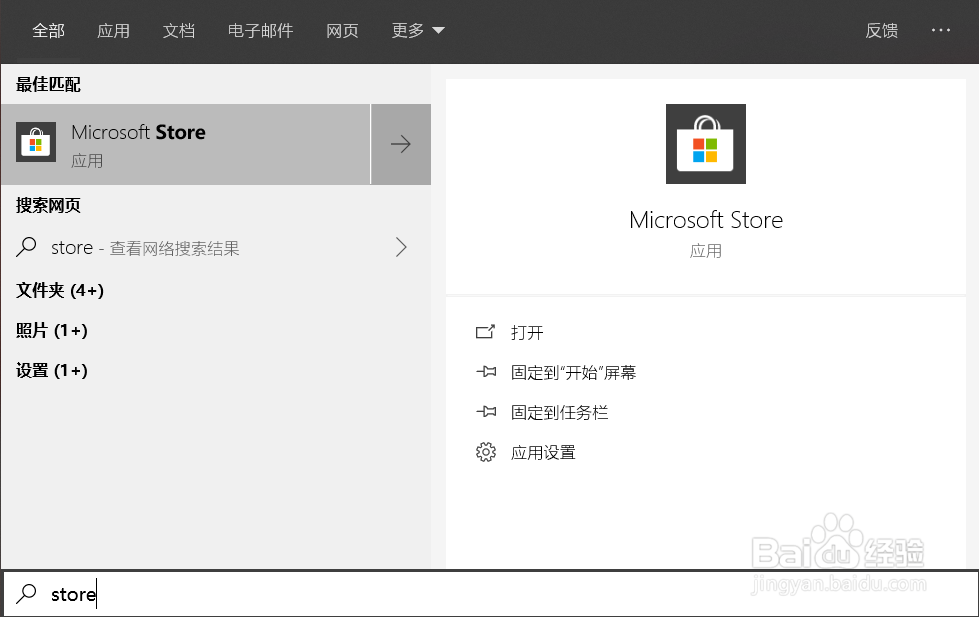Click the search box magnifier icon
979x617 pixels.
pos(27,594)
